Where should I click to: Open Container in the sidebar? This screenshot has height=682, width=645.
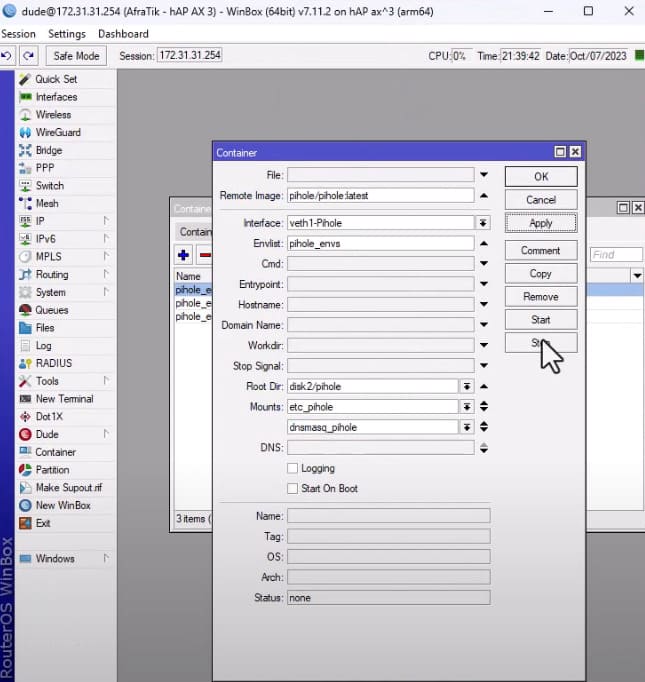[55, 452]
